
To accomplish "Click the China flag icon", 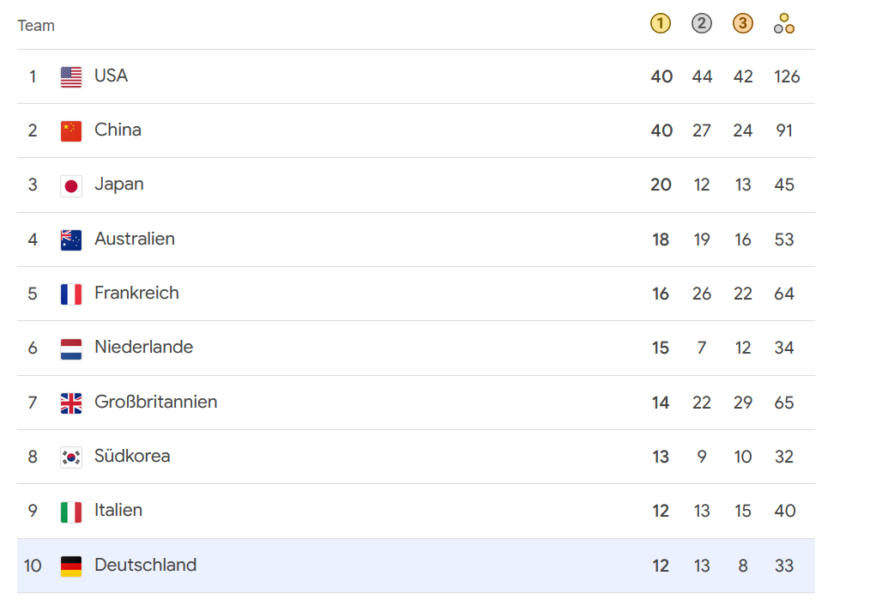I will coord(71,131).
